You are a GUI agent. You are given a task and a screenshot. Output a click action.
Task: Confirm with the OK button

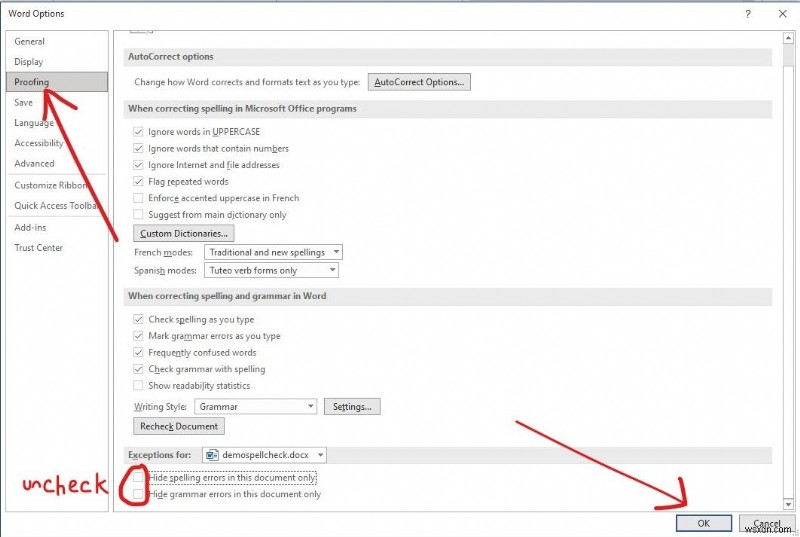pyautogui.click(x=704, y=523)
